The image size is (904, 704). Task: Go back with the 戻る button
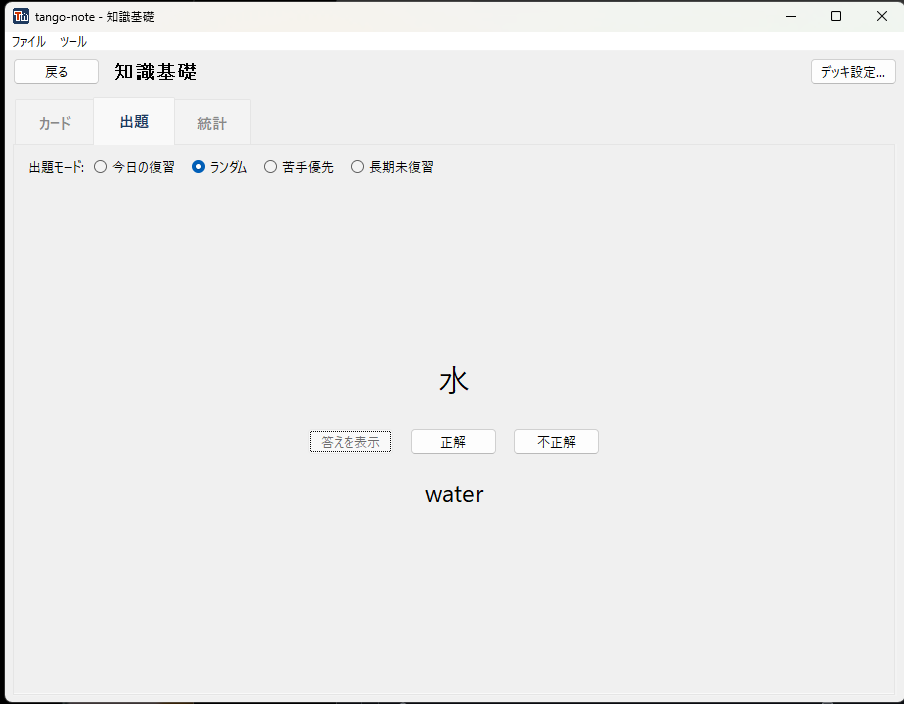[56, 72]
